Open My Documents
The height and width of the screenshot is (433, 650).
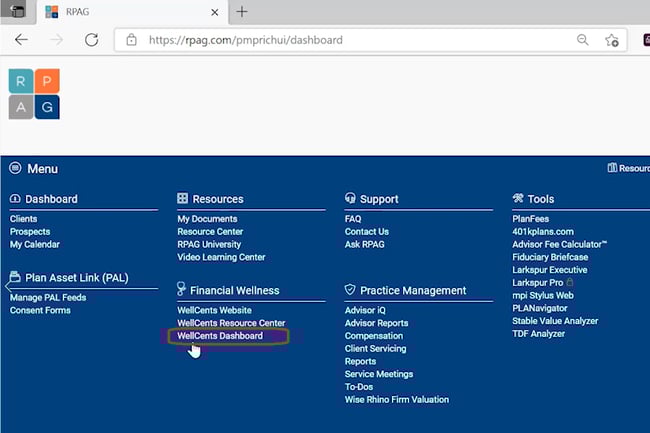tap(207, 219)
